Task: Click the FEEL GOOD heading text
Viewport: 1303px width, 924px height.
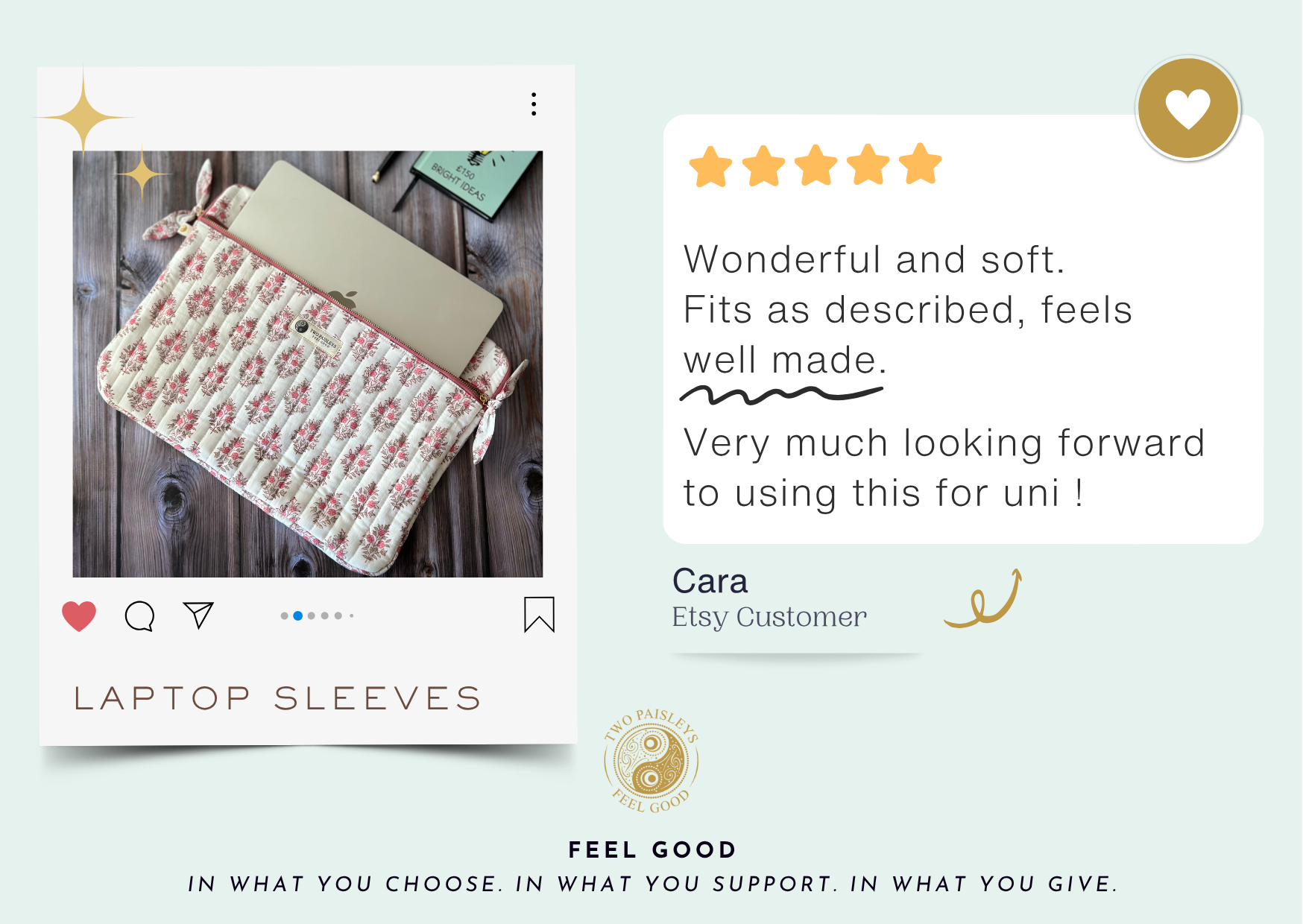Action: 652,849
